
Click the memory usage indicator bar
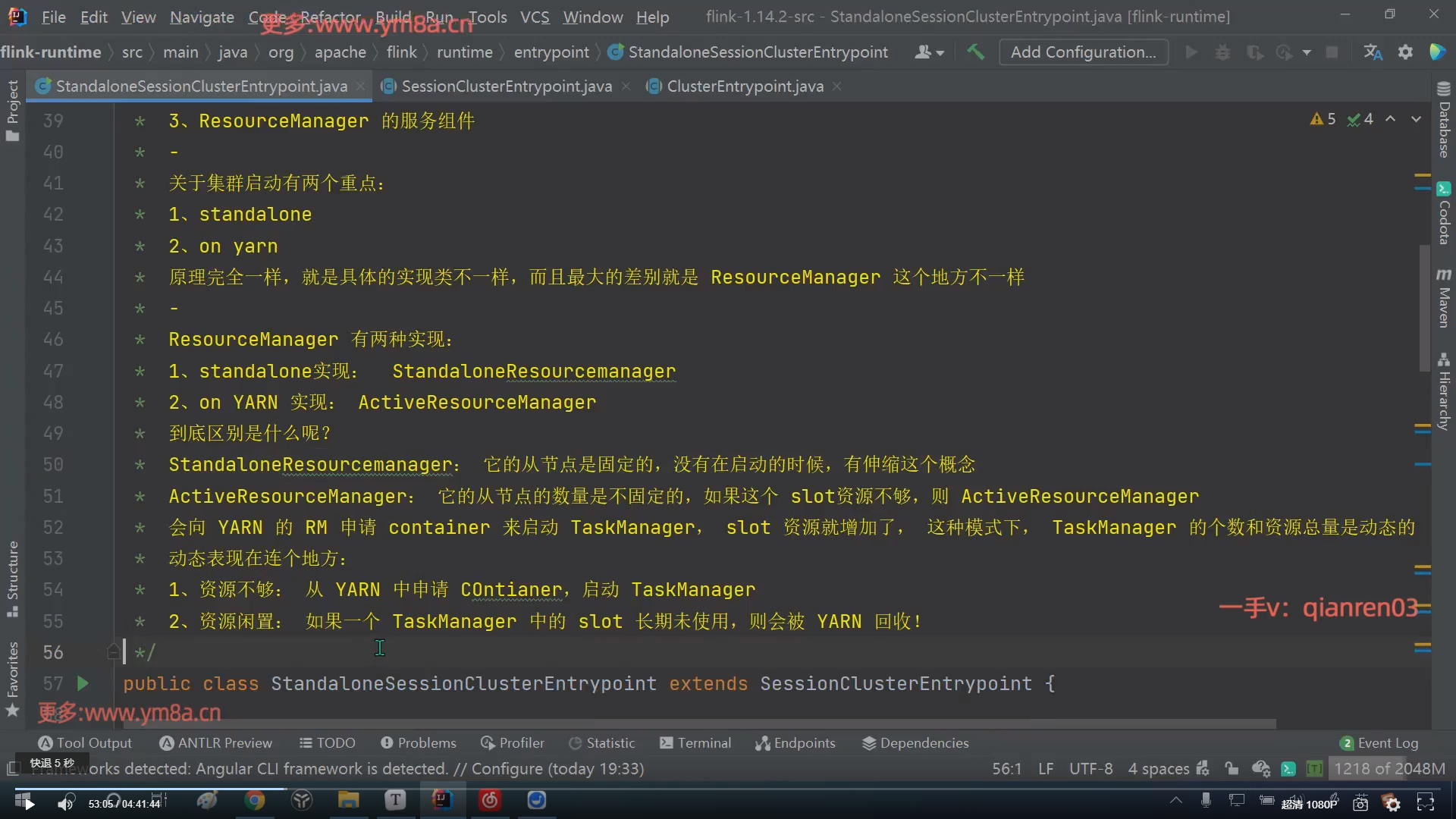(1389, 768)
